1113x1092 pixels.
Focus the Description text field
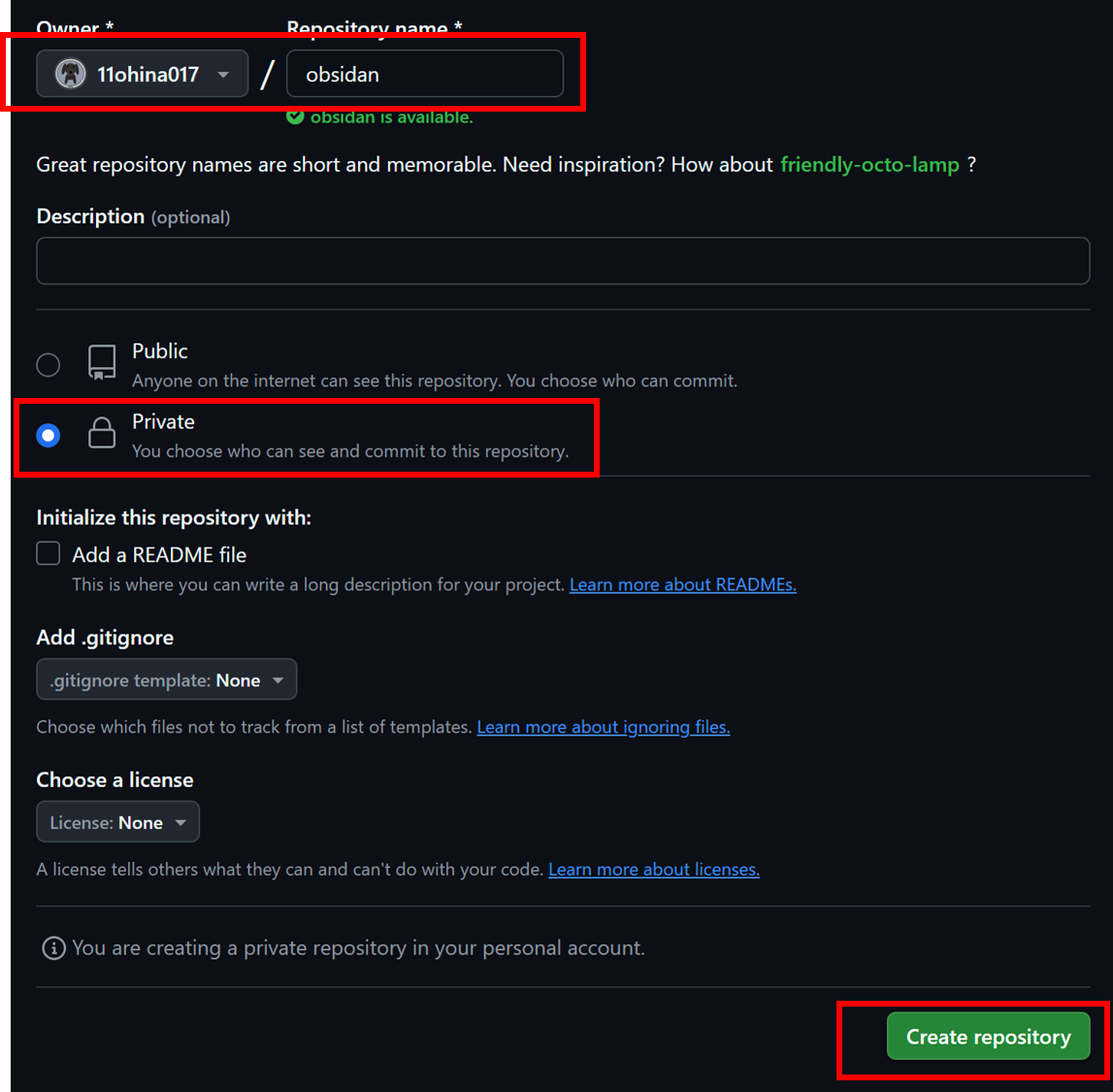563,260
